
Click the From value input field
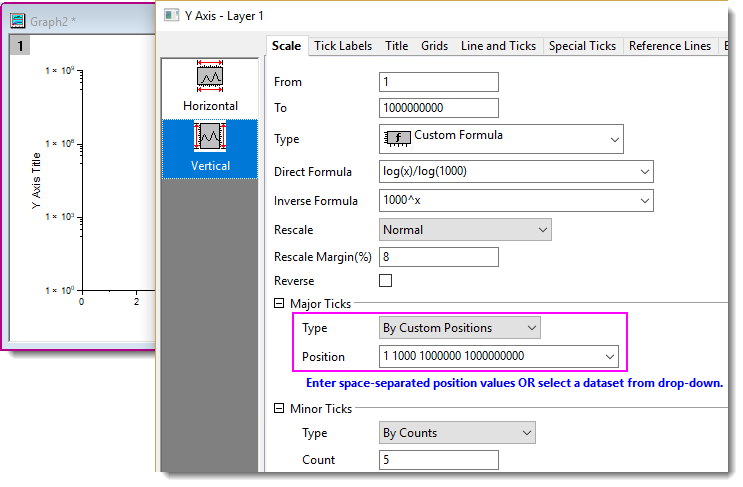pos(439,82)
